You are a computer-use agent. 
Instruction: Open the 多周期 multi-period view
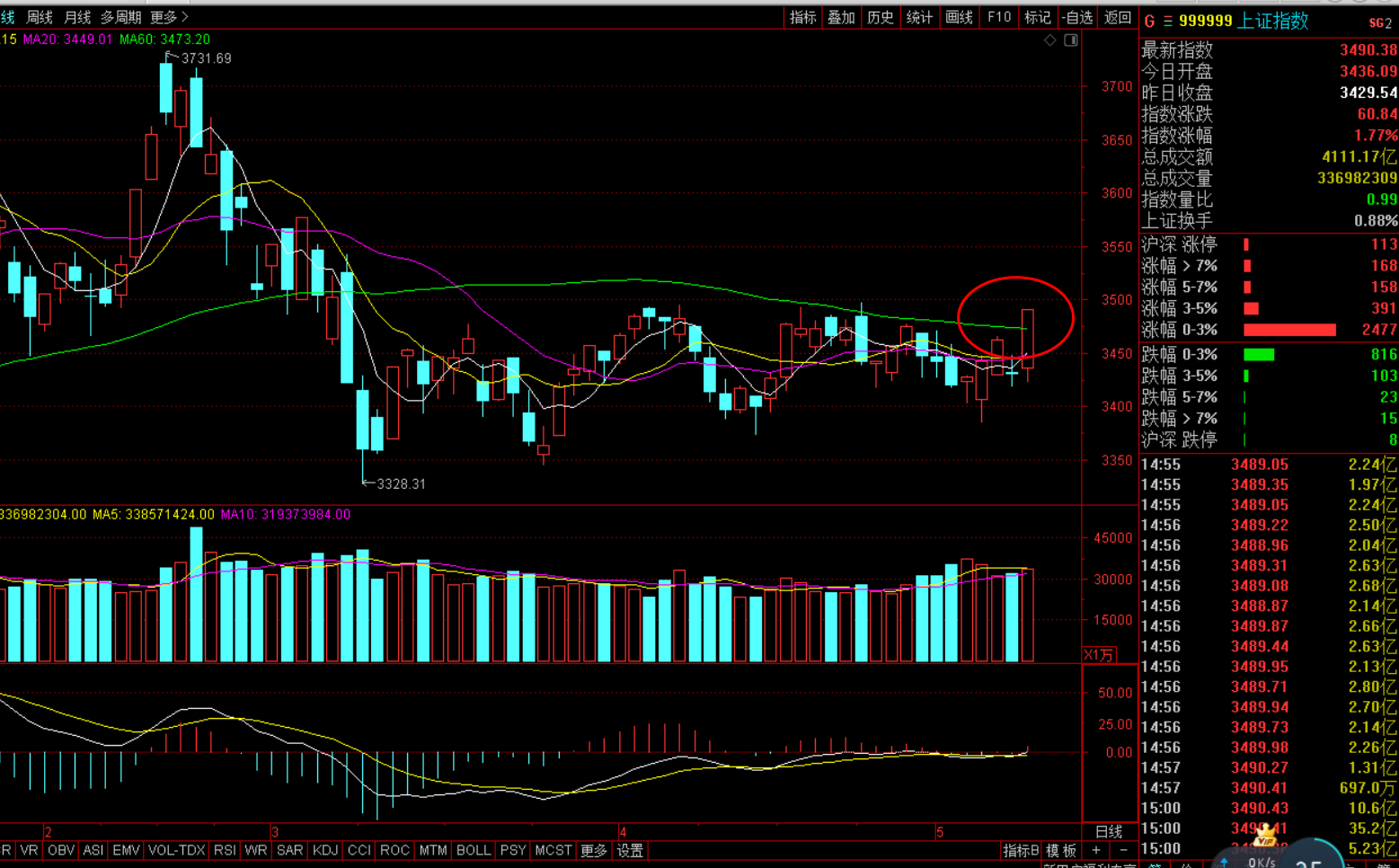click(x=121, y=17)
